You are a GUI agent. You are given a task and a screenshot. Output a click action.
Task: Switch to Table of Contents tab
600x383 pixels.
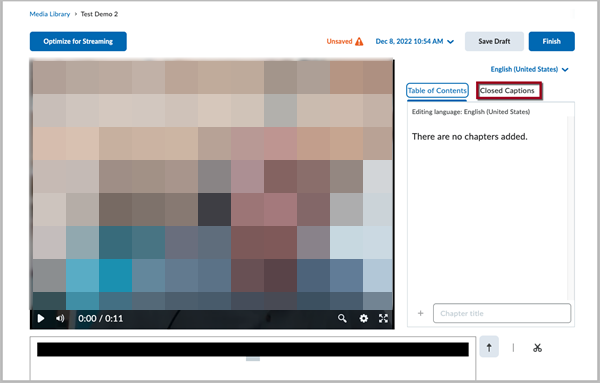pos(437,91)
